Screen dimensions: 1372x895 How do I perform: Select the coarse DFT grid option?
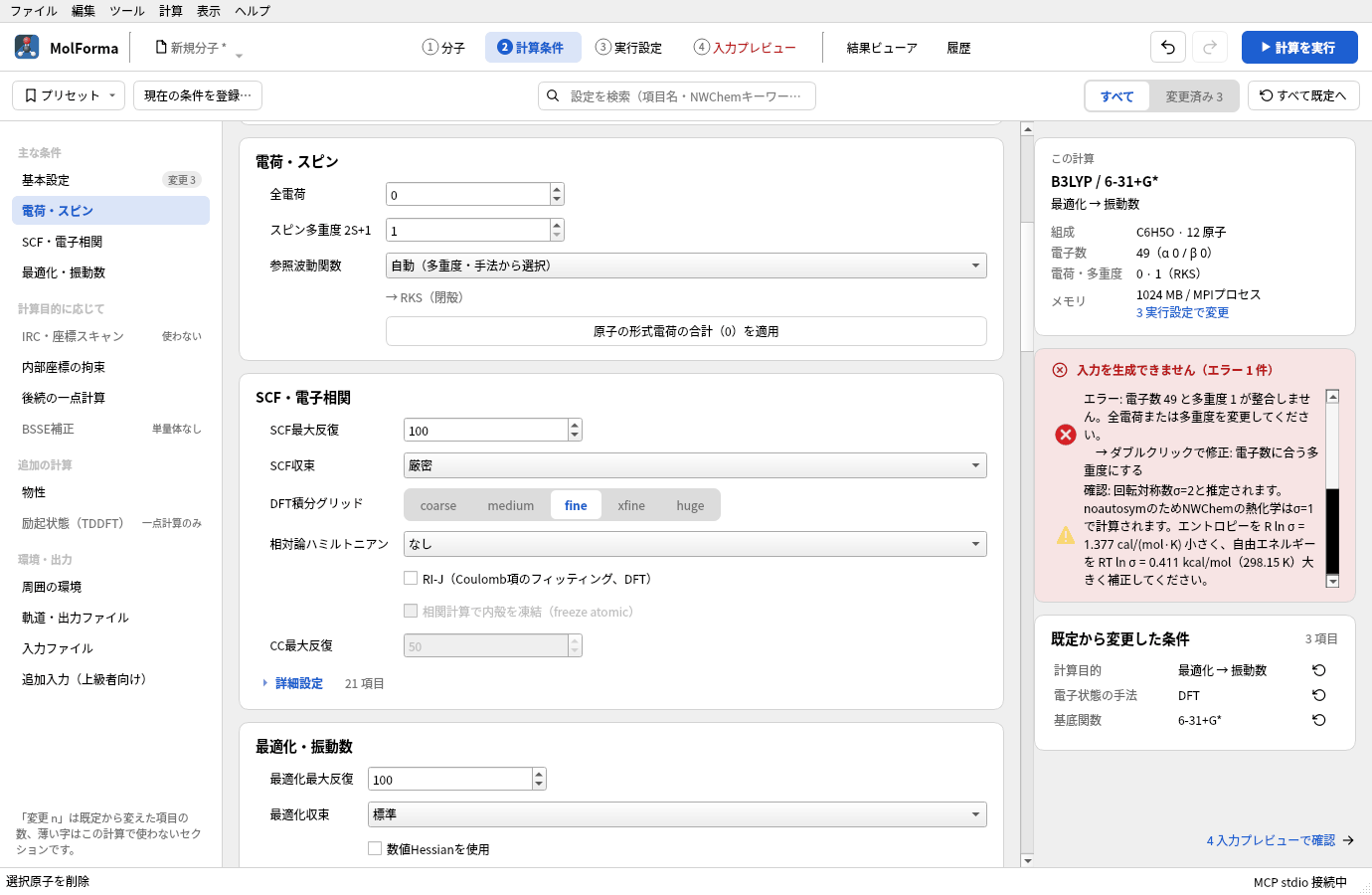[x=438, y=505]
